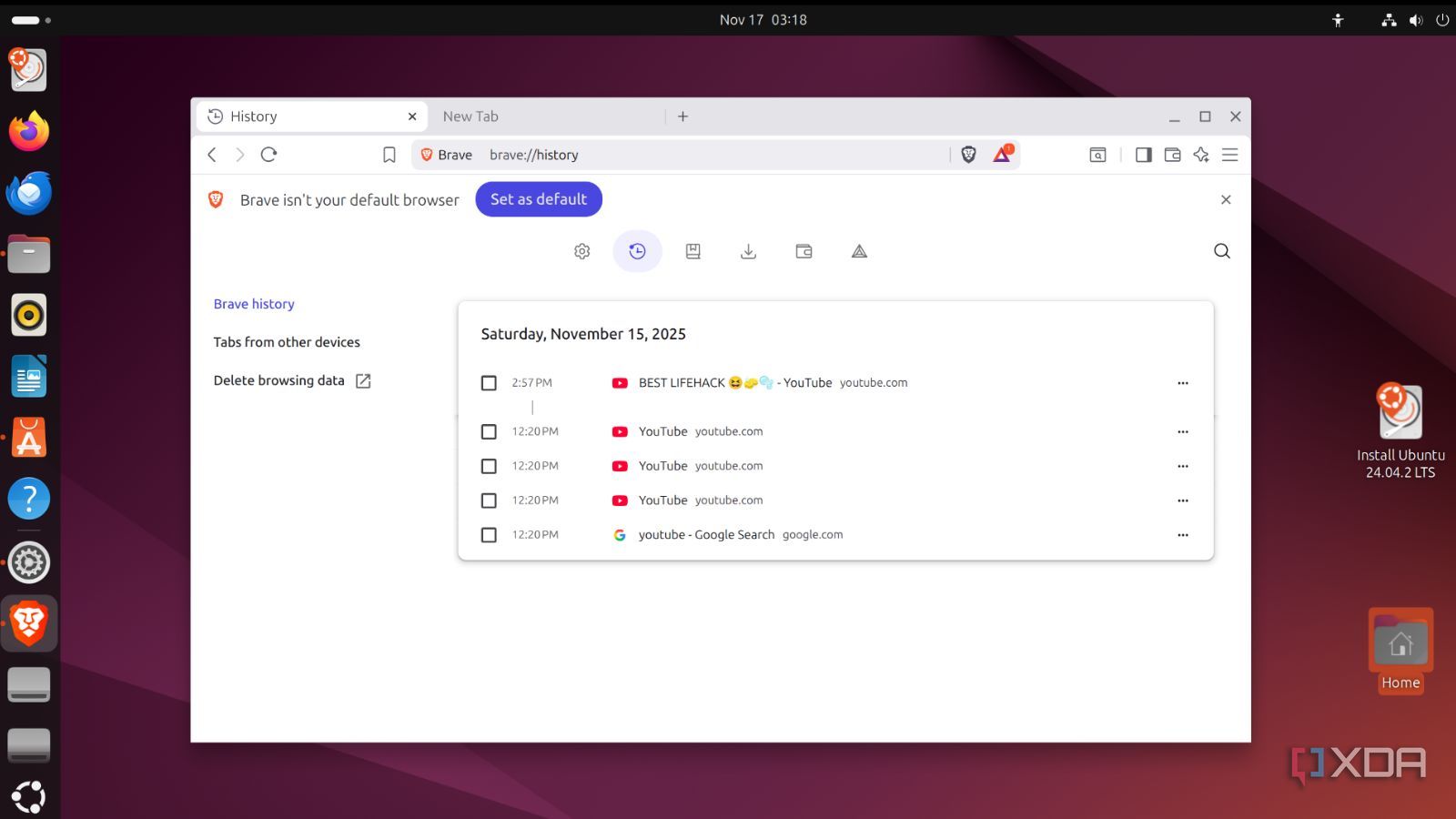Open Leo AI sparkle icon

click(x=1201, y=155)
